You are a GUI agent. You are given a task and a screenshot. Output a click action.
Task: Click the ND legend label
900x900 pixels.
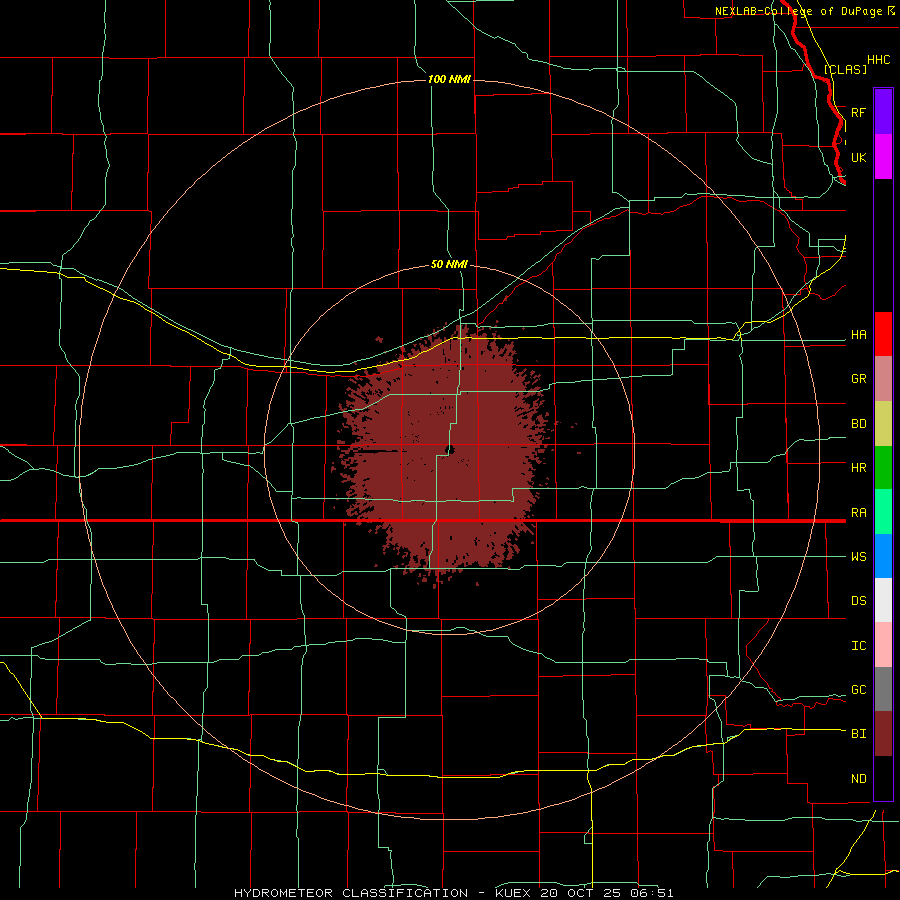coord(858,779)
